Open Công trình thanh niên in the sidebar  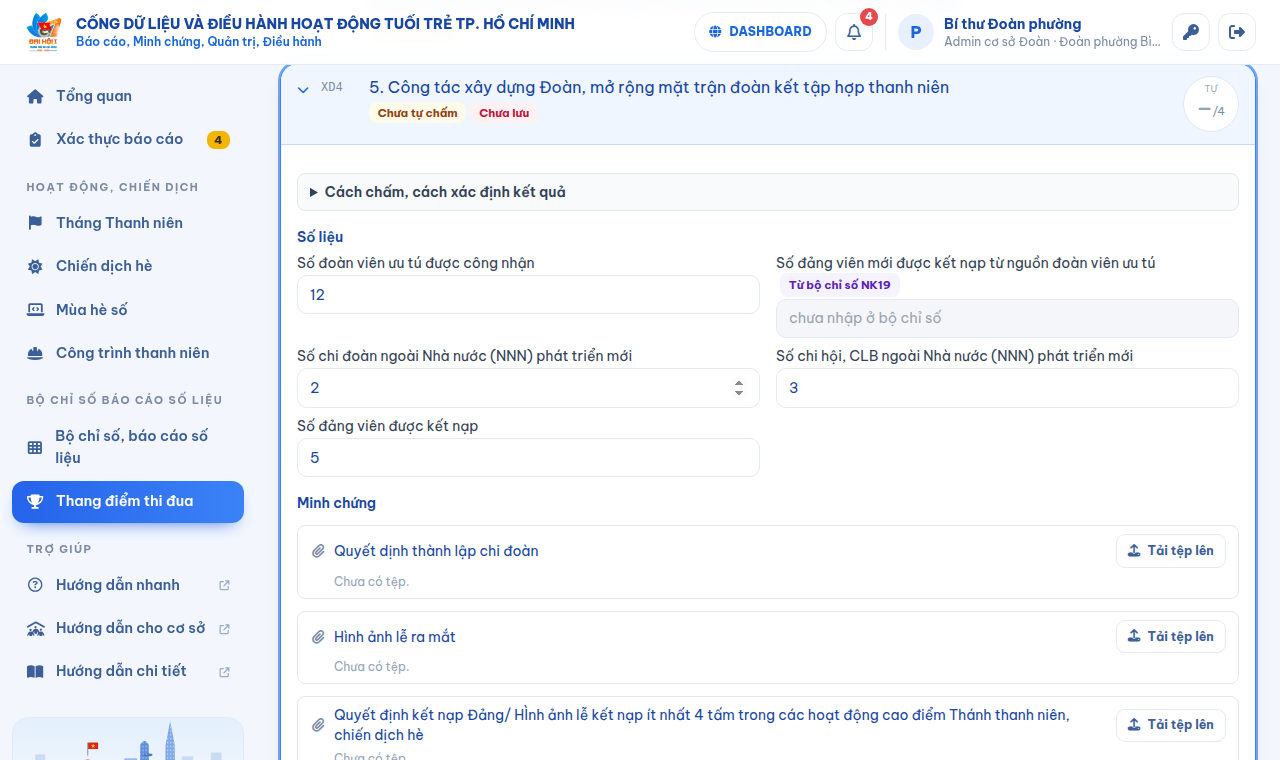pyautogui.click(x=128, y=353)
